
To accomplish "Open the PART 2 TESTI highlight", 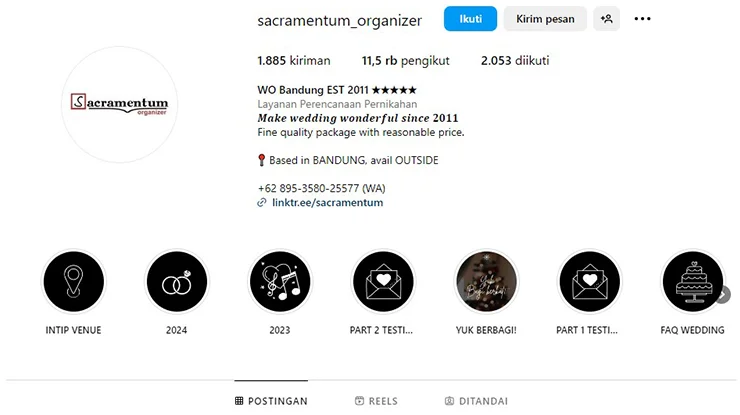I will pos(384,282).
